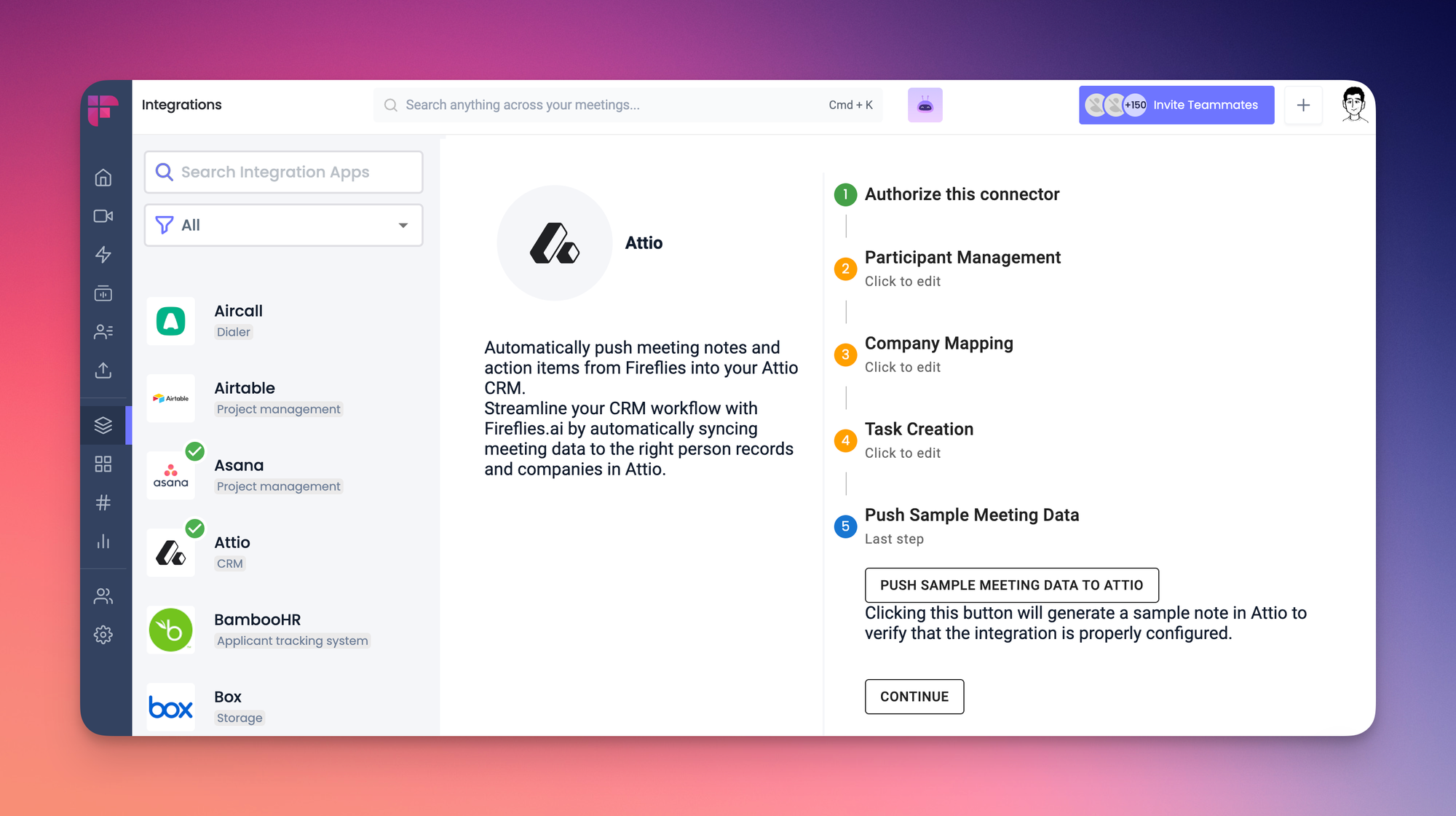Open the user profile avatar
Image resolution: width=1456 pixels, height=816 pixels.
coord(1353,105)
